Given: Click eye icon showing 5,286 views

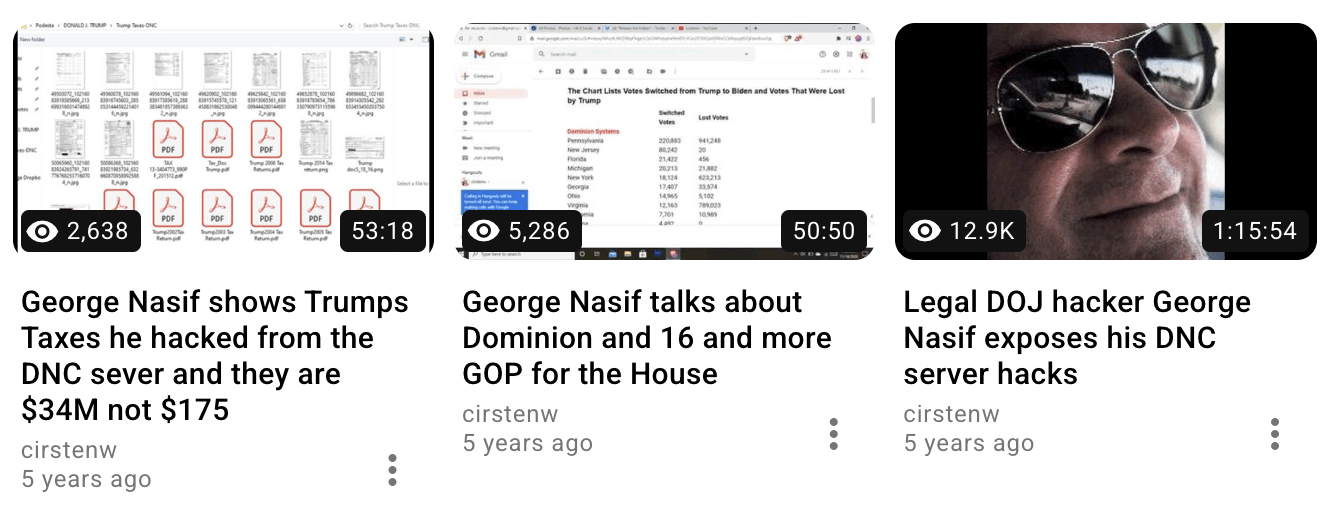Looking at the screenshot, I should (484, 232).
